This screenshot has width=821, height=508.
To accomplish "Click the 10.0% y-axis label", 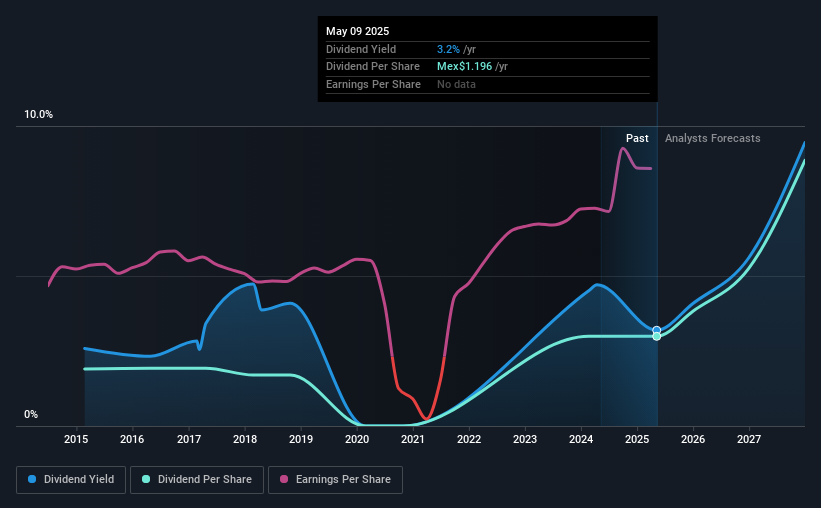I will pyautogui.click(x=38, y=115).
